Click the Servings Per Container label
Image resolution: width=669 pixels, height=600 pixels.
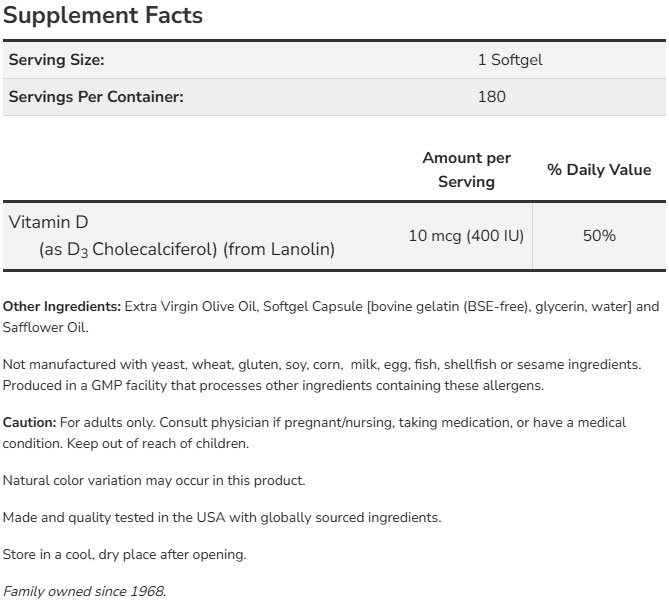(96, 97)
